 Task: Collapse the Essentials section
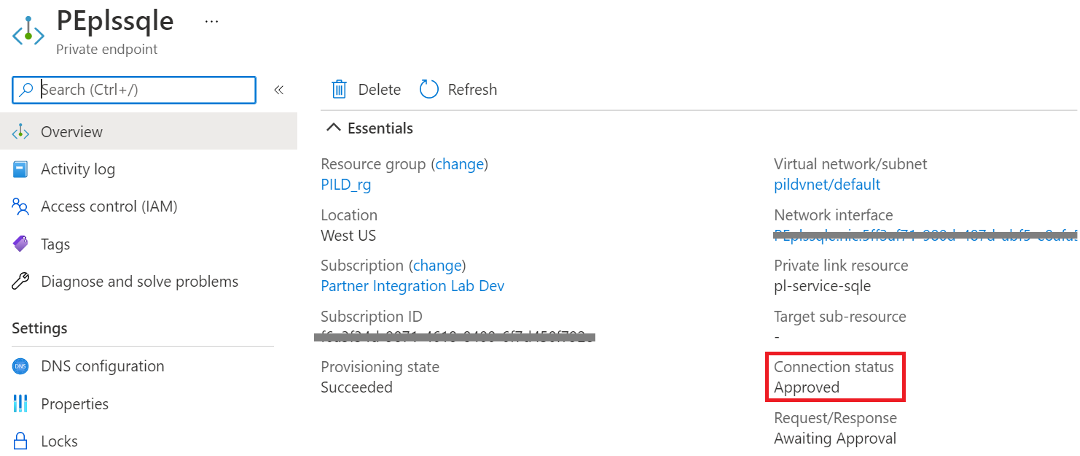point(333,128)
